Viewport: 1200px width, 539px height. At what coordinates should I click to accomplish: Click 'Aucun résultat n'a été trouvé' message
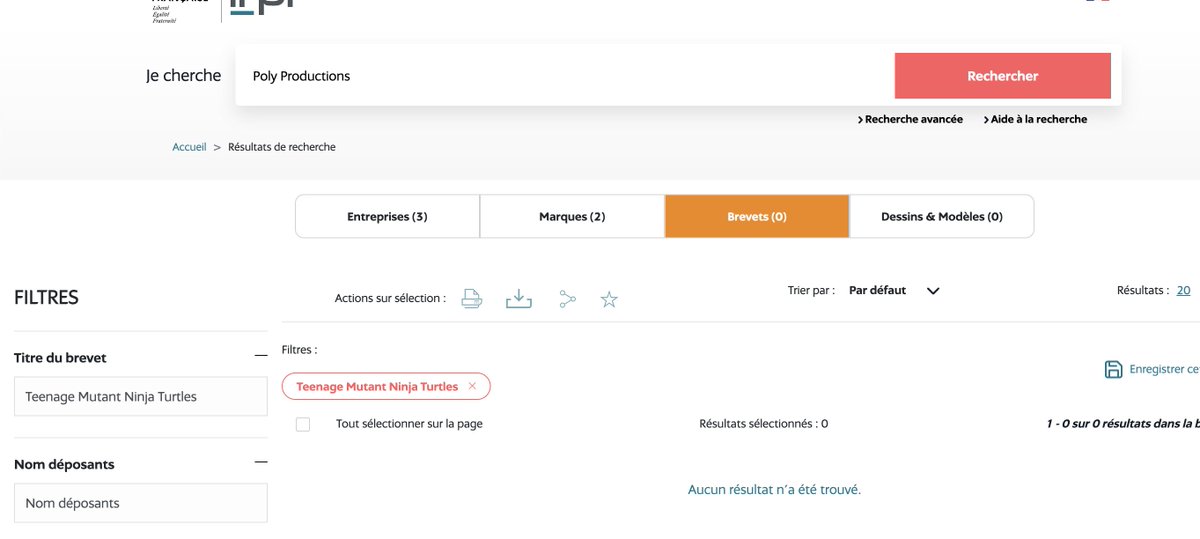tap(774, 490)
